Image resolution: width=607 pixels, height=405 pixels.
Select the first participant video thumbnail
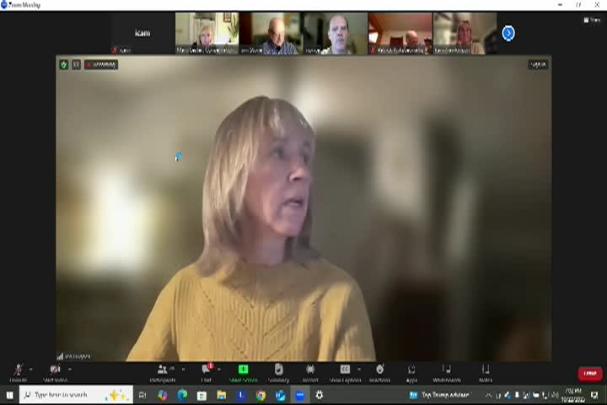(207, 33)
